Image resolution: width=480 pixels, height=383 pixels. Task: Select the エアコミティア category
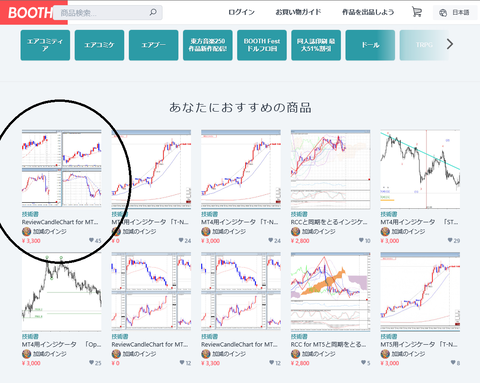point(45,45)
